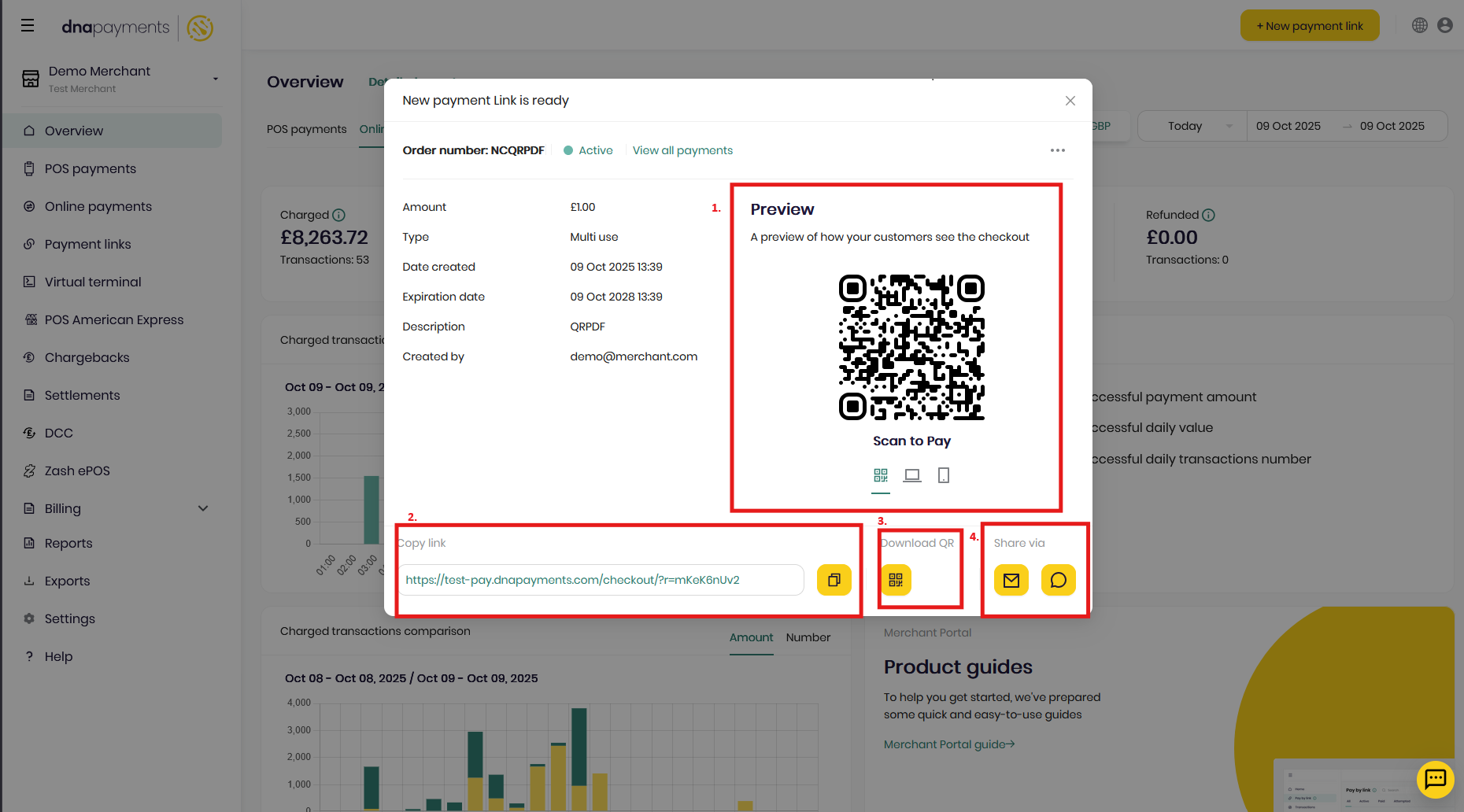Open Payment links from the sidebar
Image resolution: width=1464 pixels, height=812 pixels.
tap(87, 244)
